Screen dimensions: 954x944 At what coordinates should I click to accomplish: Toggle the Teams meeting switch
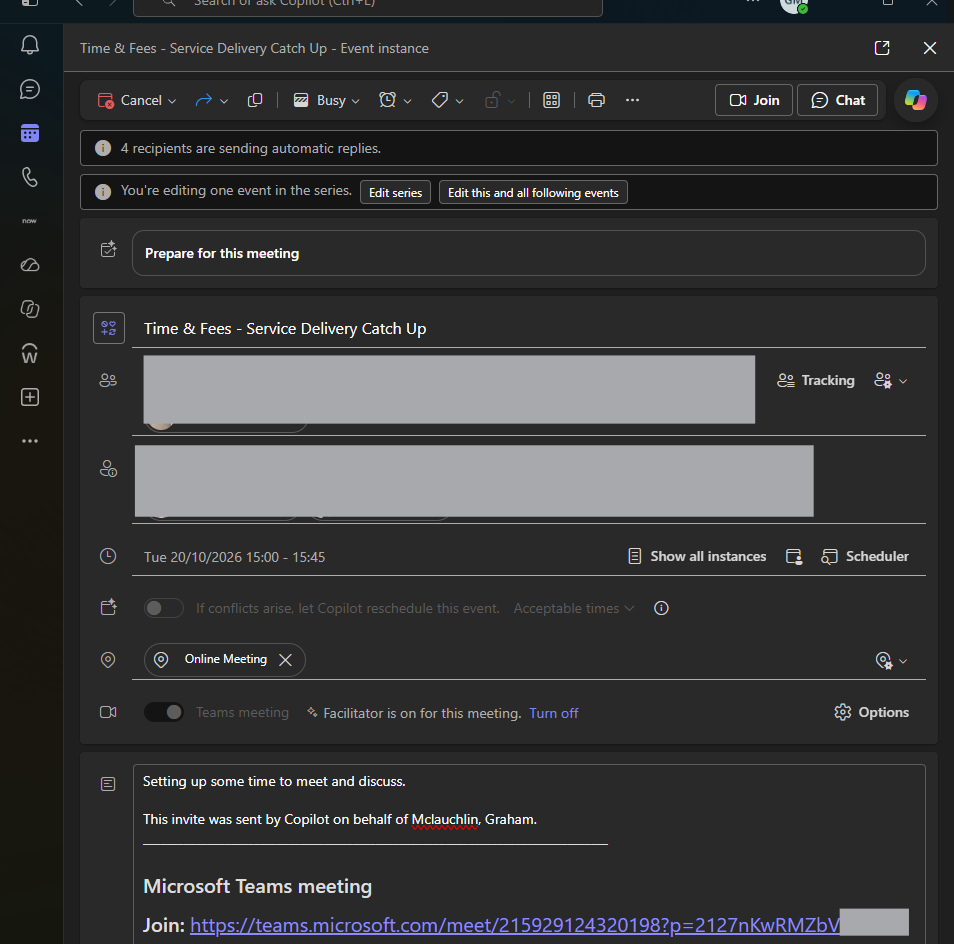pos(164,712)
